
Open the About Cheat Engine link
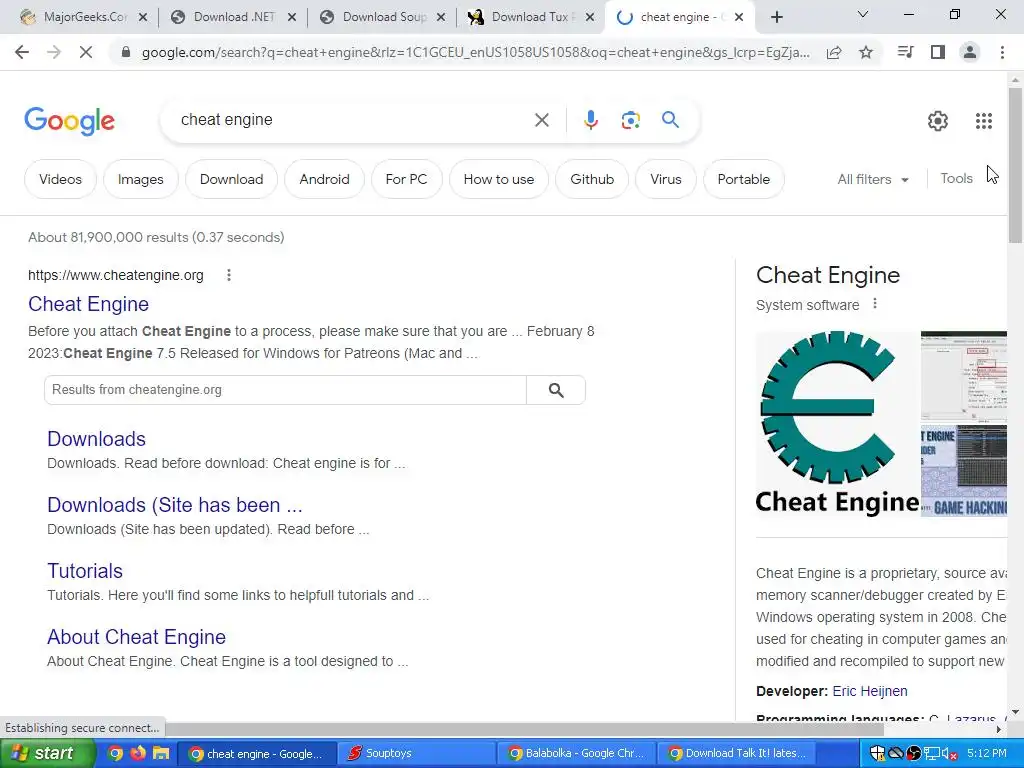(136, 637)
